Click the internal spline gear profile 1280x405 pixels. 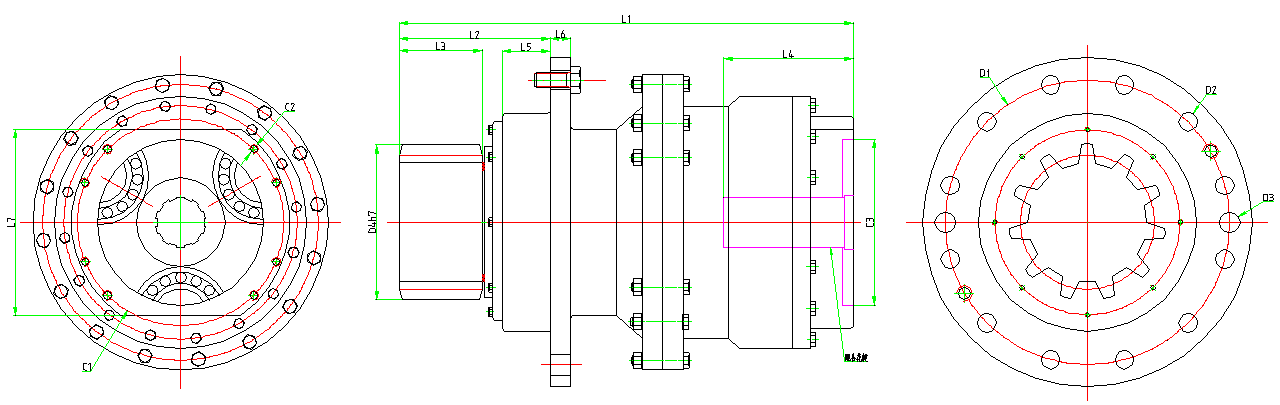click(x=1086, y=222)
